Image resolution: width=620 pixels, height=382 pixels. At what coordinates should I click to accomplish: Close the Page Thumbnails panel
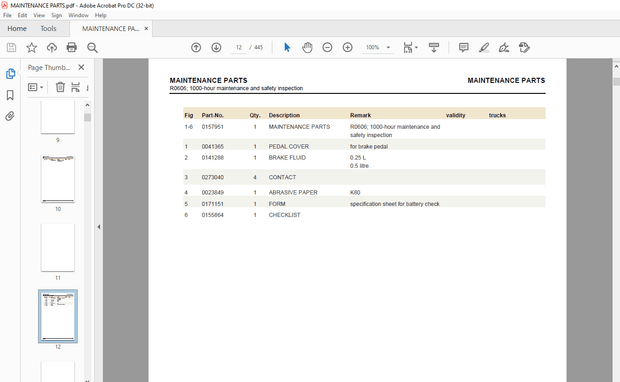[x=81, y=68]
